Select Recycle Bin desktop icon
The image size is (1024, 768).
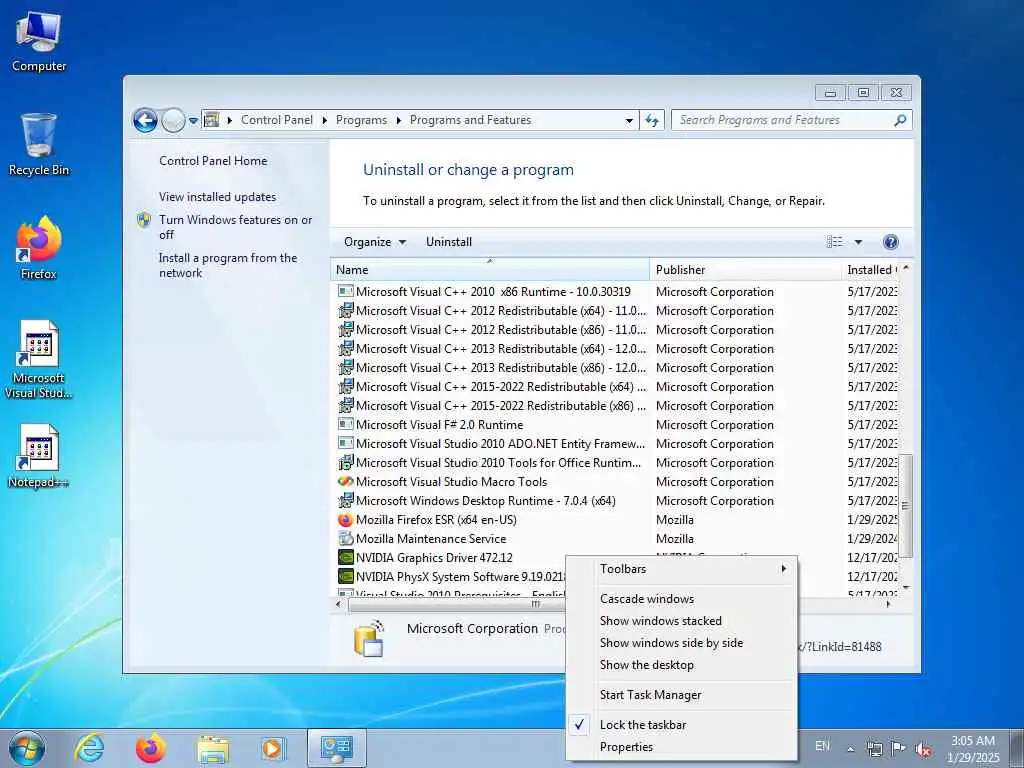coord(39,145)
